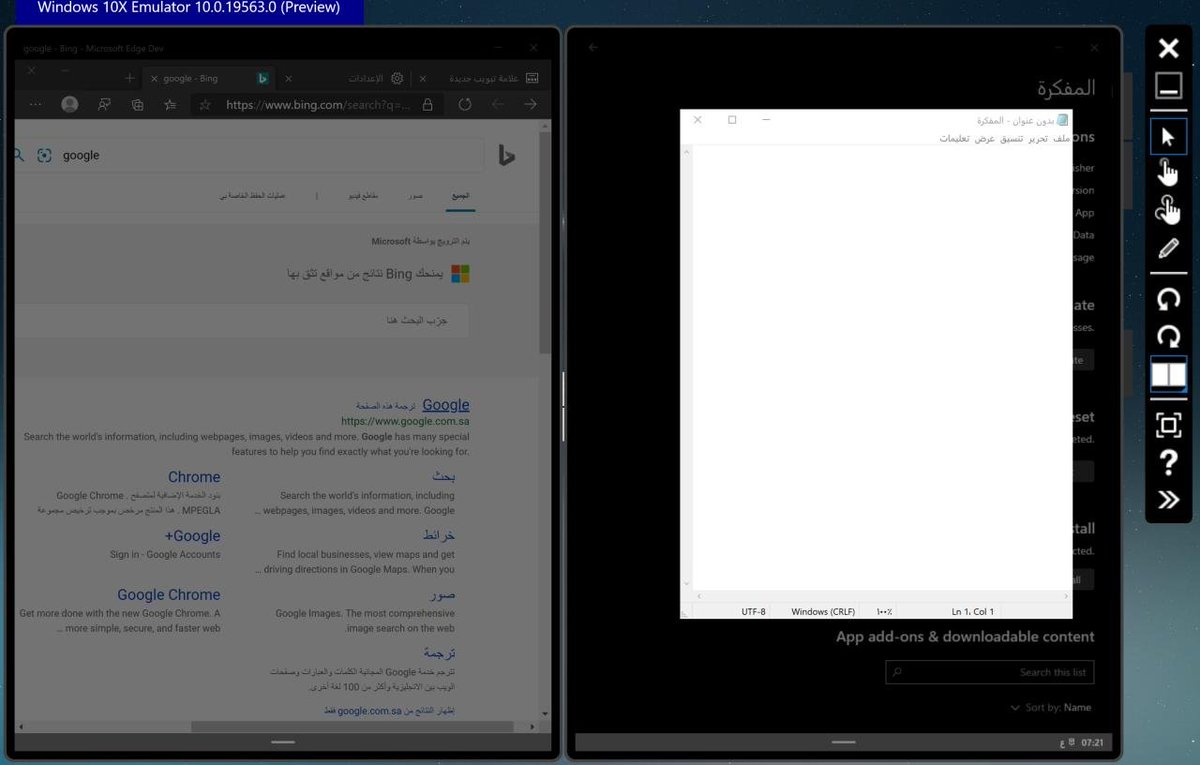The image size is (1200, 765).
Task: Switch to the علامة تبويب جديدة tab
Action: tap(479, 78)
